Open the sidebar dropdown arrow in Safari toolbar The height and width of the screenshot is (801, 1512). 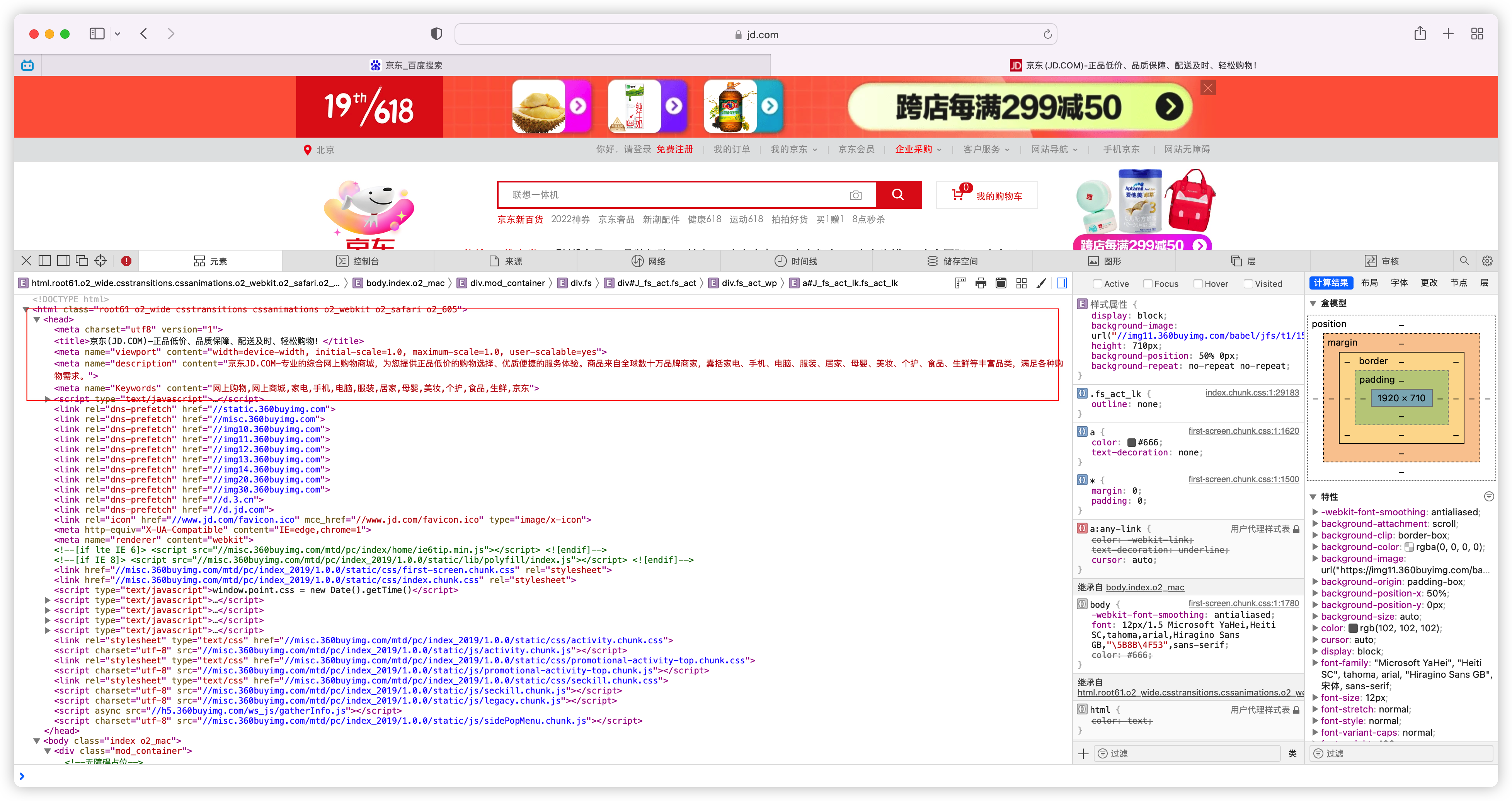117,34
